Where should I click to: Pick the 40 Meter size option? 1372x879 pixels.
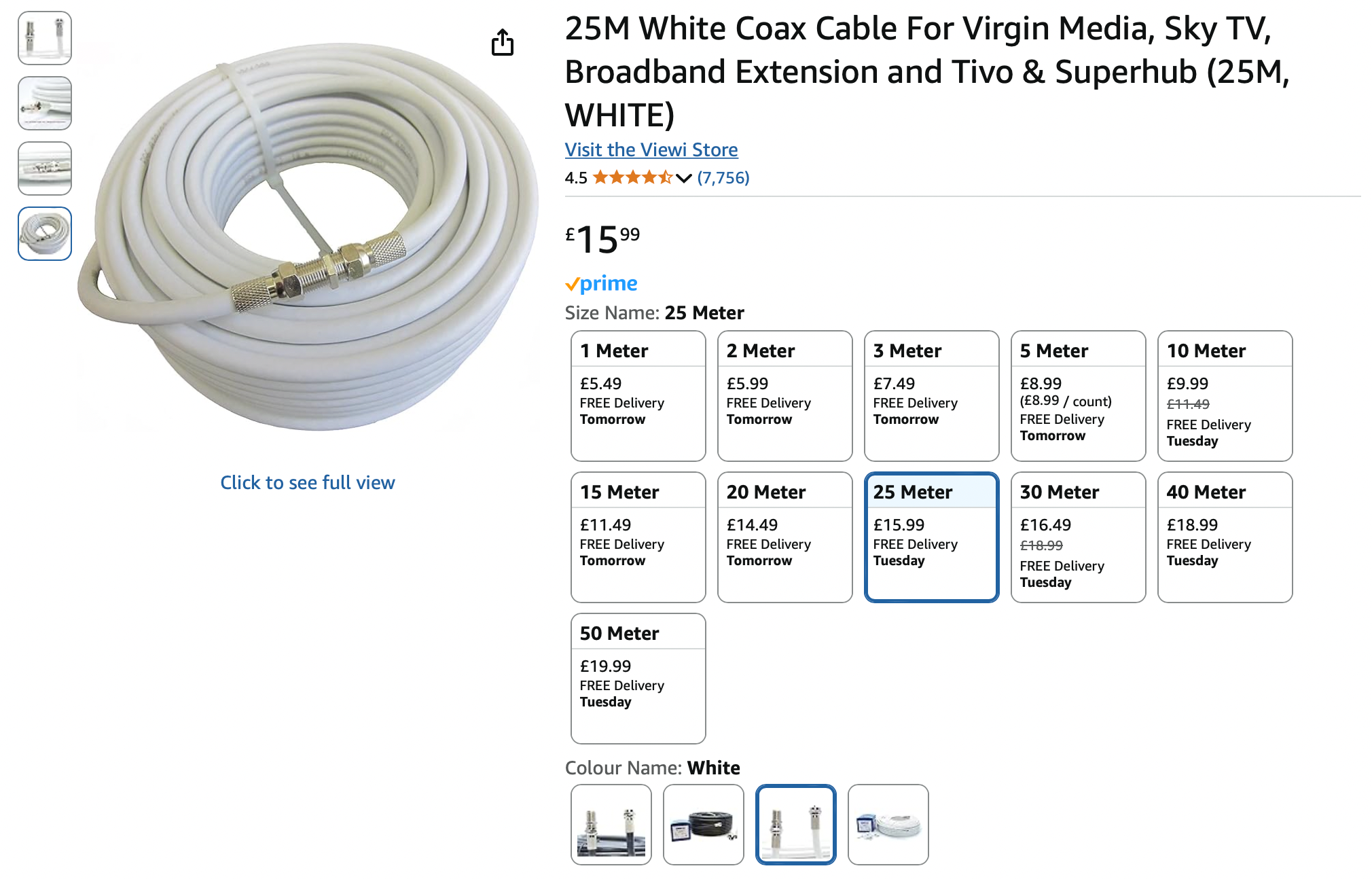[x=1225, y=537]
